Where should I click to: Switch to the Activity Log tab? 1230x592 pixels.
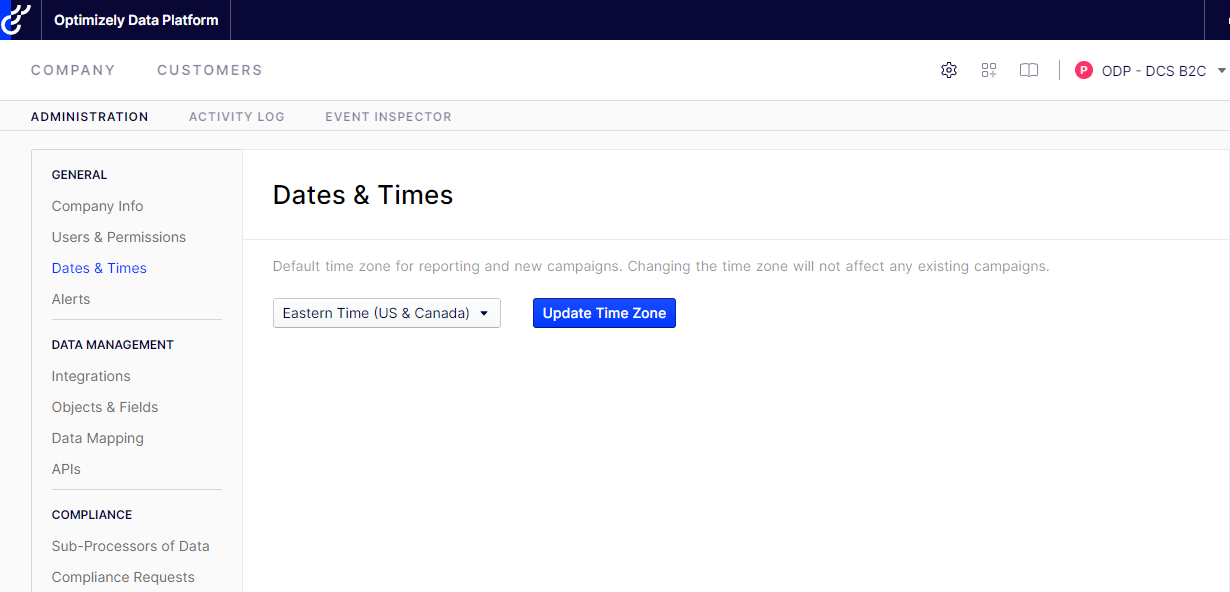[237, 117]
